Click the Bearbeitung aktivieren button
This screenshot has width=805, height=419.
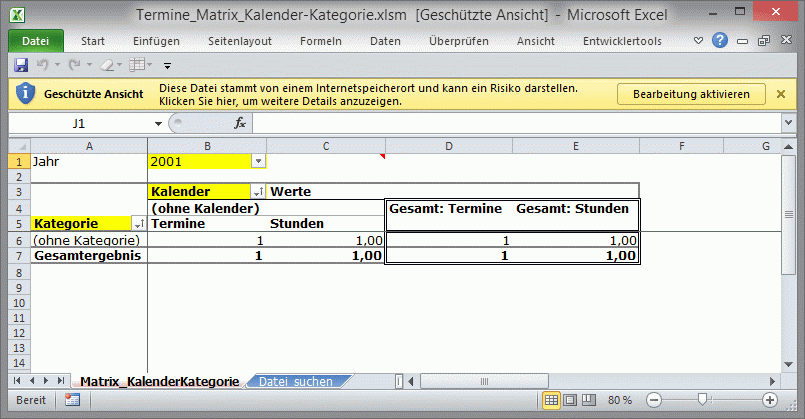[691, 94]
